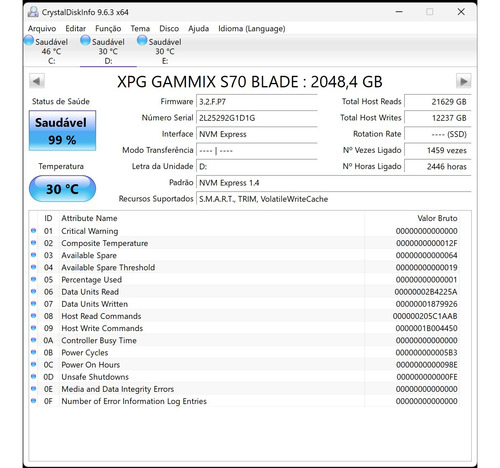Viewport: 500px width, 468px height.
Task: Click the blue status orb for drive D:
Action: 85,41
